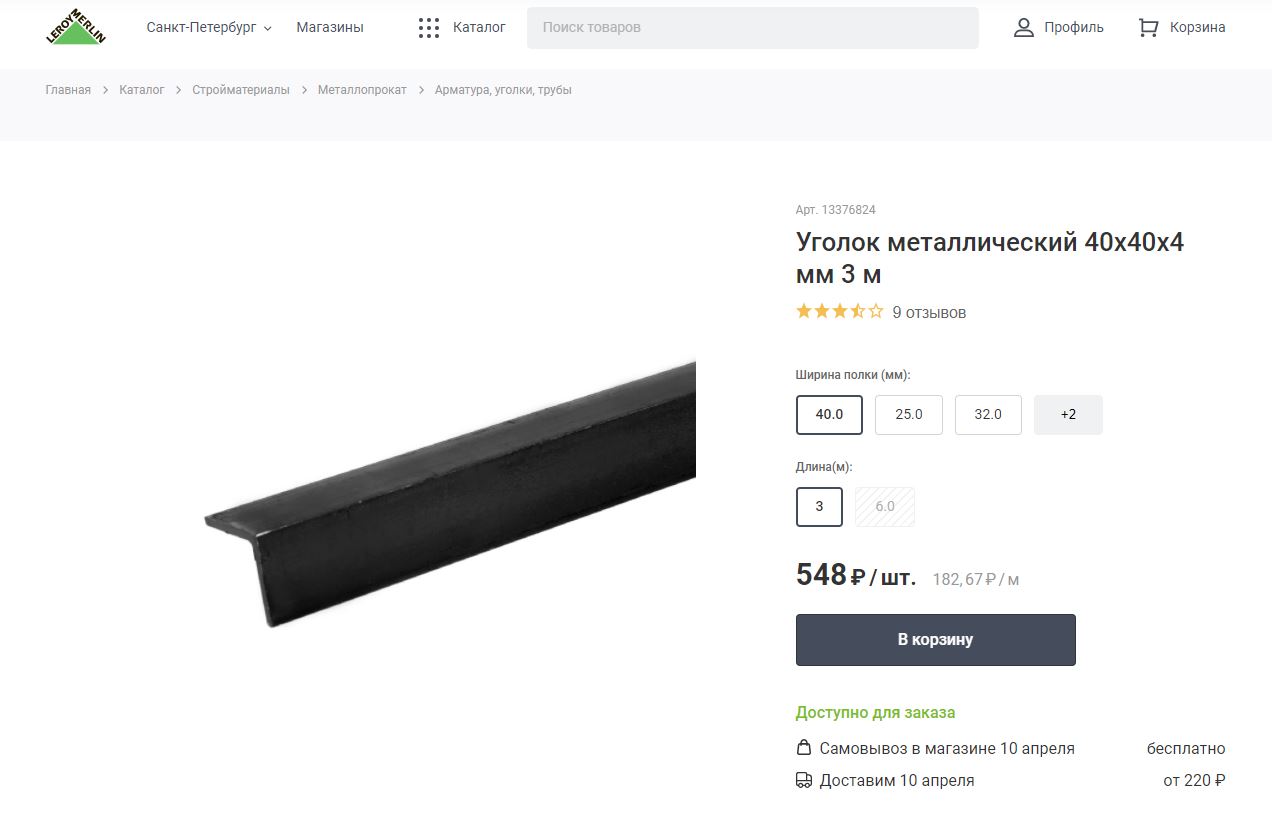This screenshot has height=815, width=1272.
Task: Click the star rating icons
Action: [x=840, y=311]
